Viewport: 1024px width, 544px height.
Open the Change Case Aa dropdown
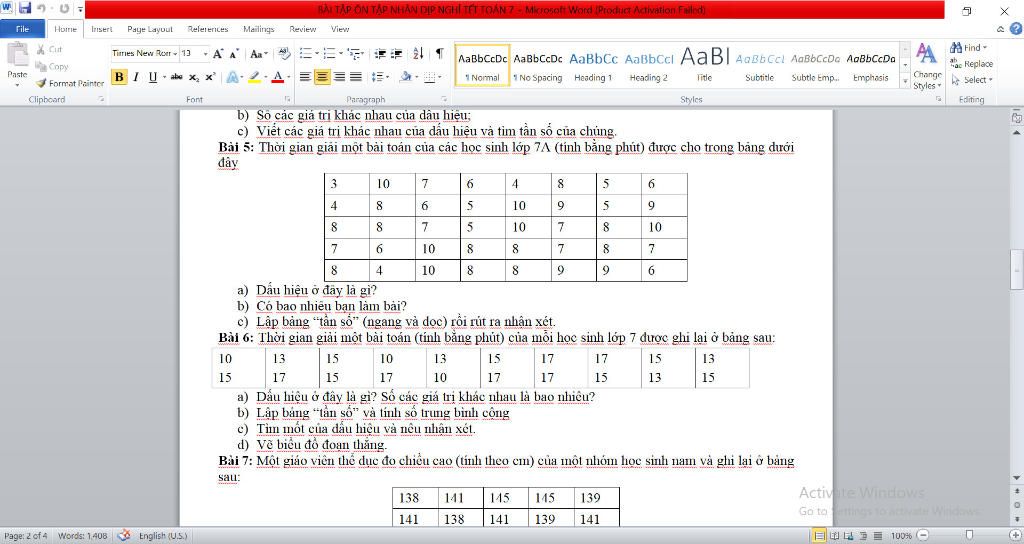[x=258, y=54]
